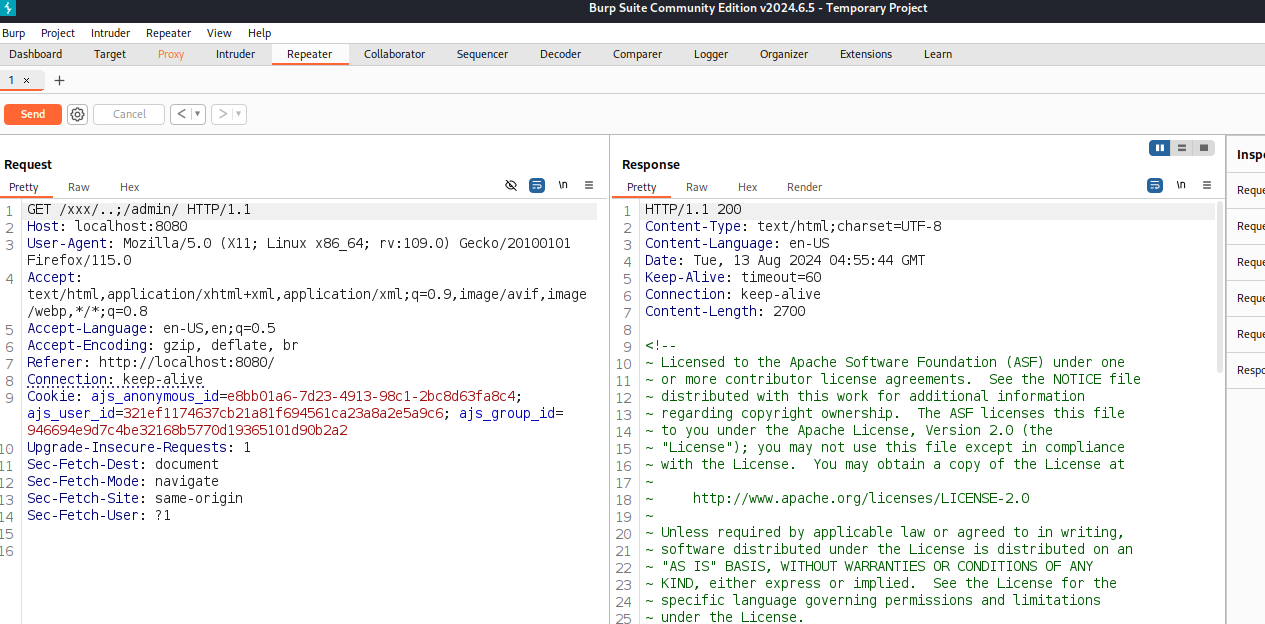The image size is (1265, 624).
Task: Switch to the Target tab
Action: pyautogui.click(x=110, y=54)
